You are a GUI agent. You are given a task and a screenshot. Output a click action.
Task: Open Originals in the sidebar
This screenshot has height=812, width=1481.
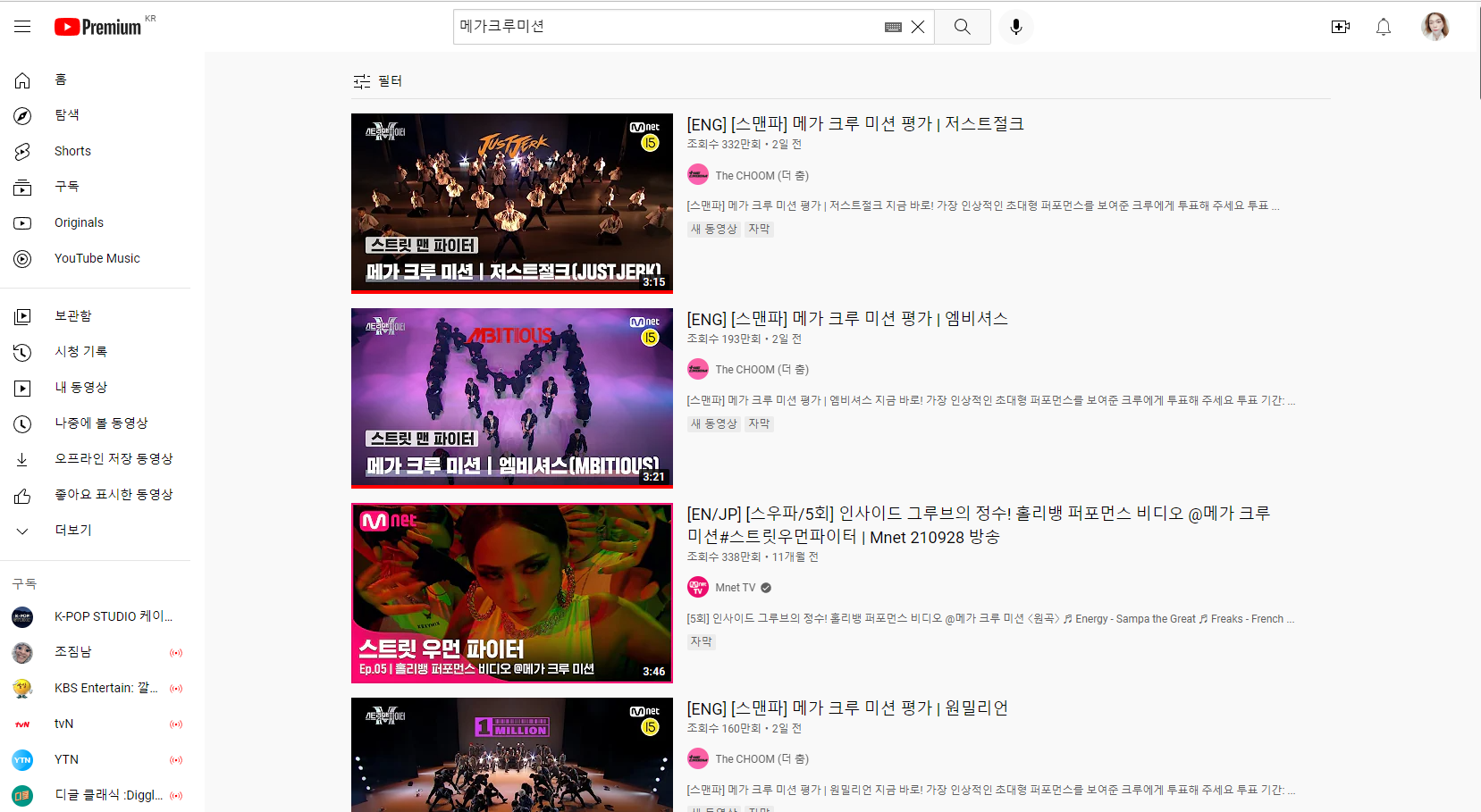point(96,222)
